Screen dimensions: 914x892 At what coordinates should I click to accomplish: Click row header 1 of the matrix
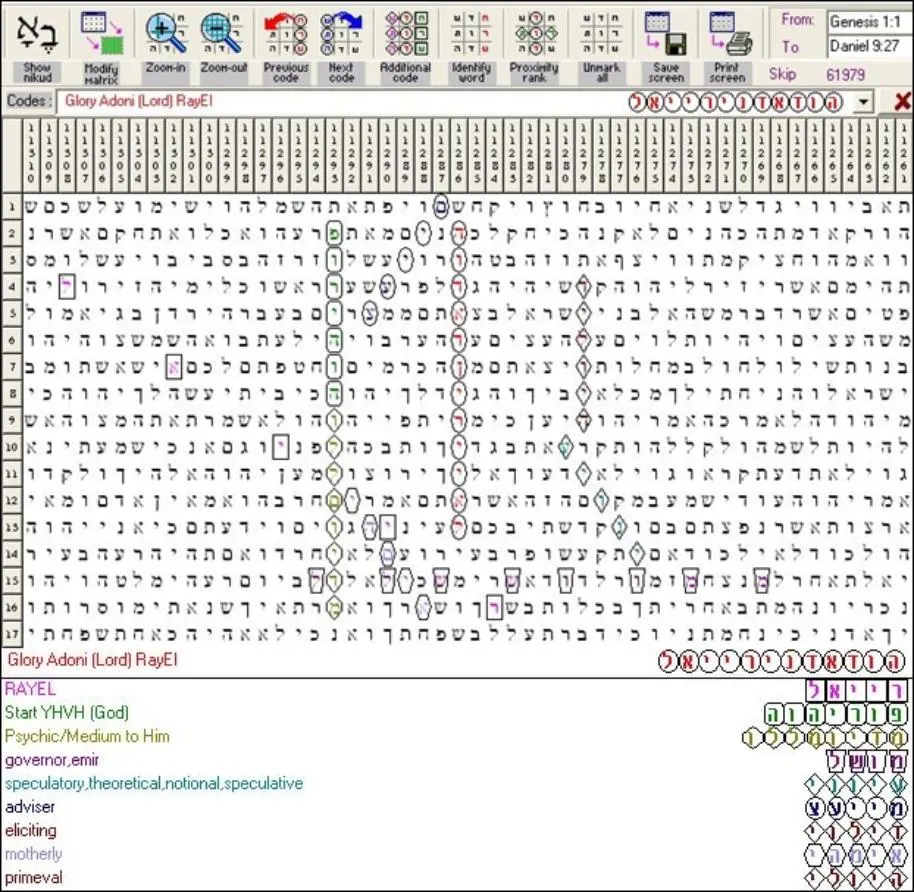pos(12,206)
